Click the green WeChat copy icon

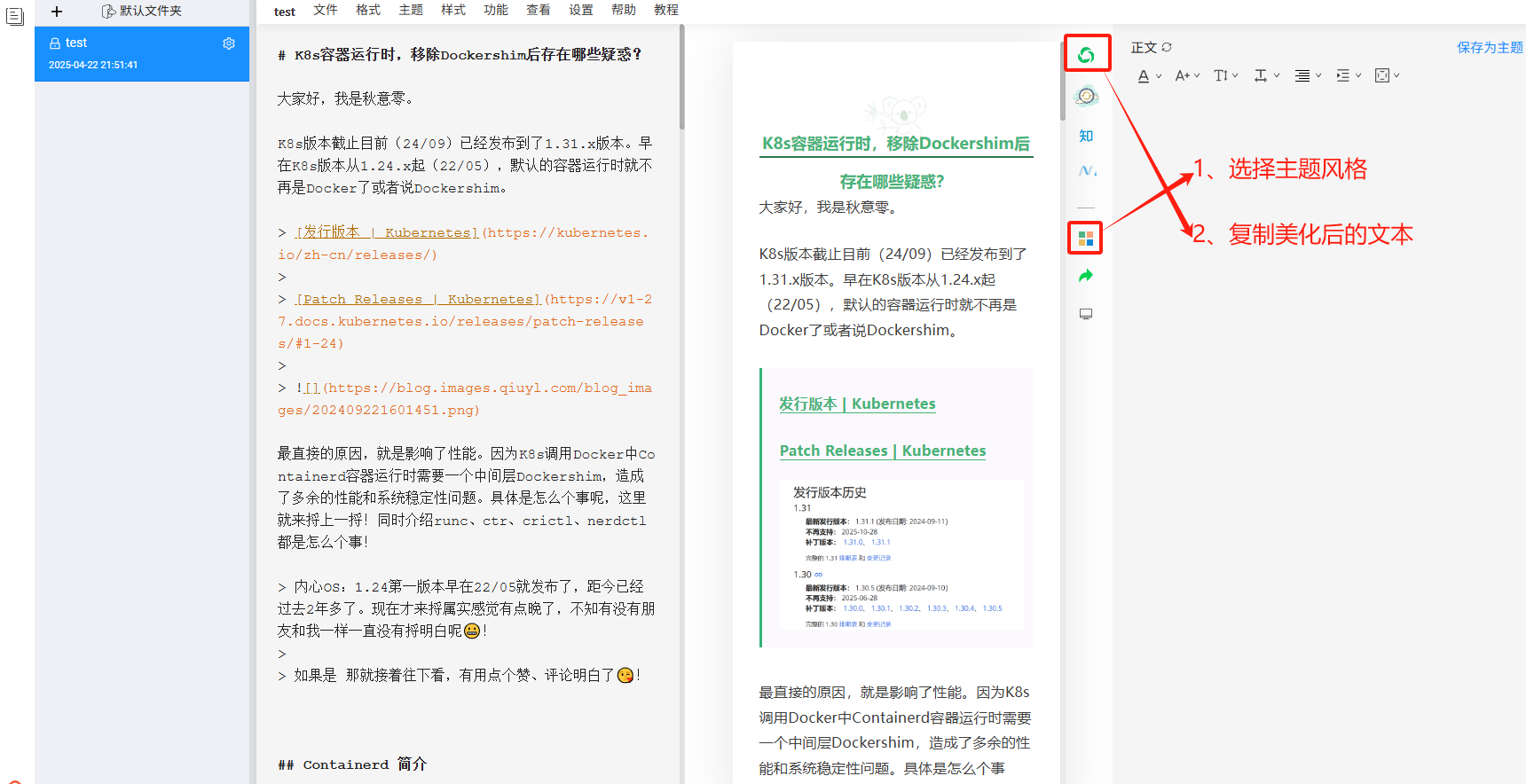(1086, 55)
